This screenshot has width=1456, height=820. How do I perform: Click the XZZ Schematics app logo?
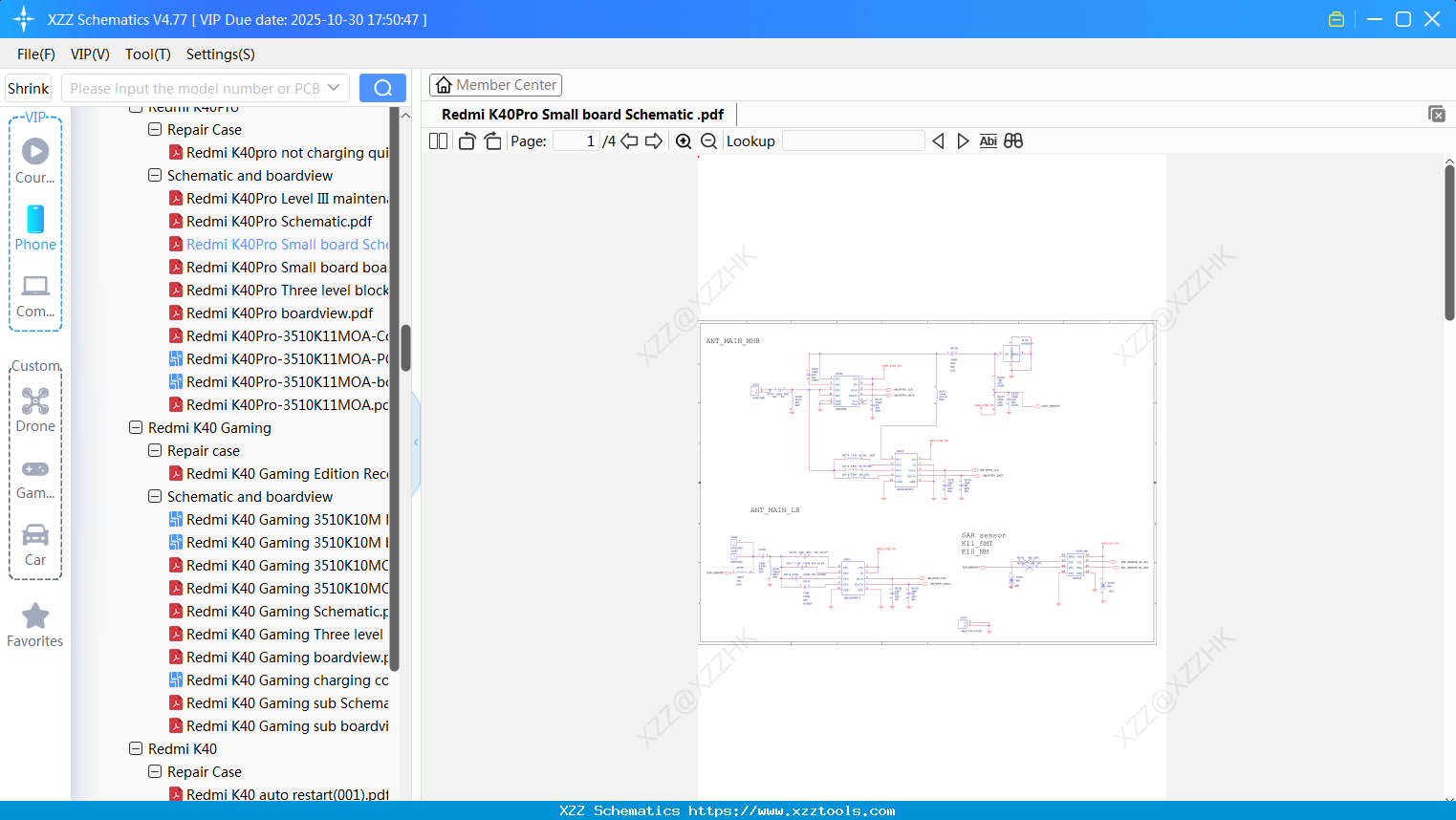[x=24, y=19]
